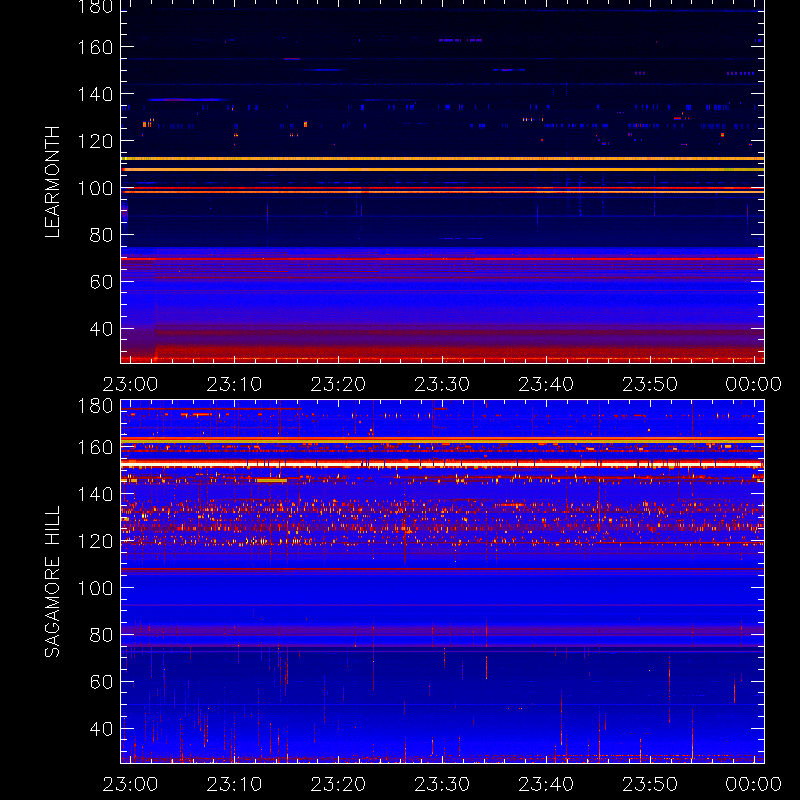The image size is (800, 800).
Task: Click the 23:50 time label of Learmonth plot
Action: [x=650, y=384]
